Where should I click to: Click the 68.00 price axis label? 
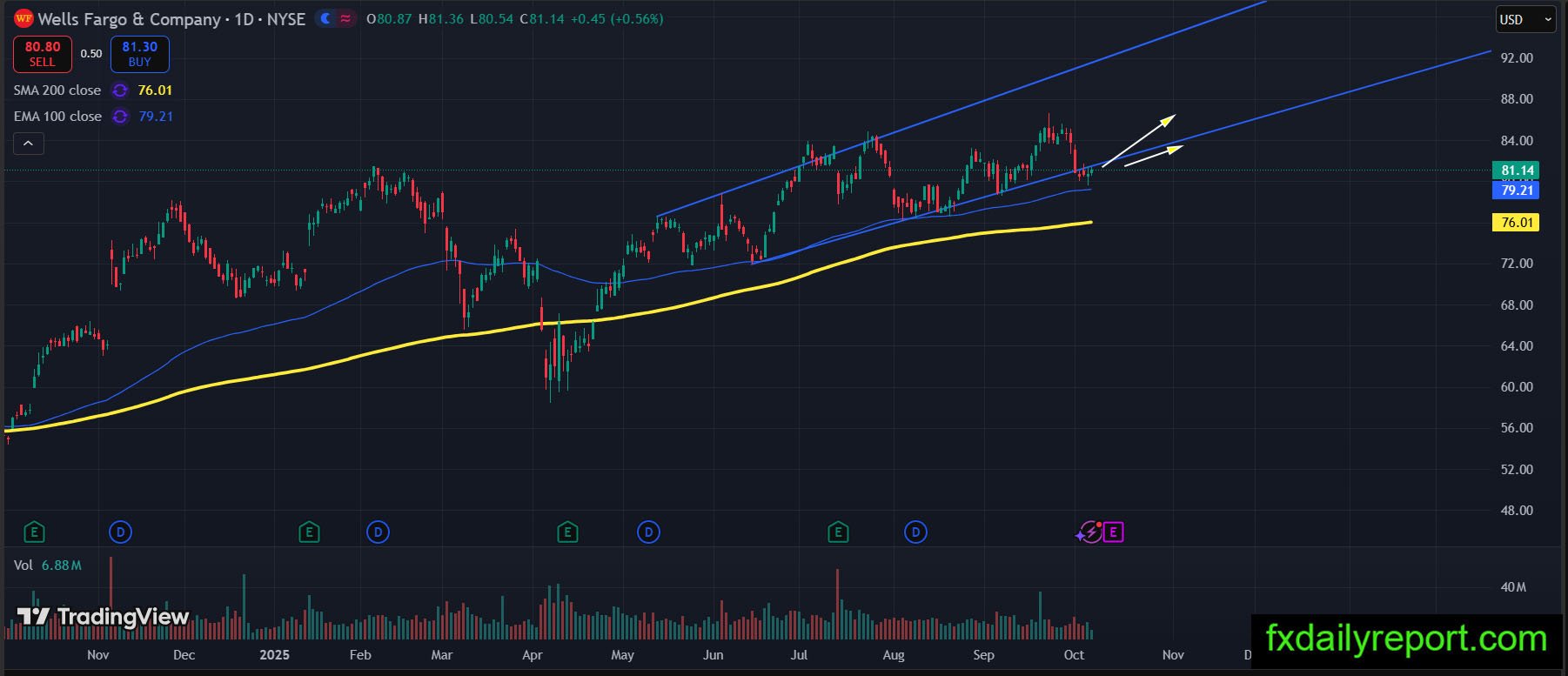pyautogui.click(x=1518, y=305)
